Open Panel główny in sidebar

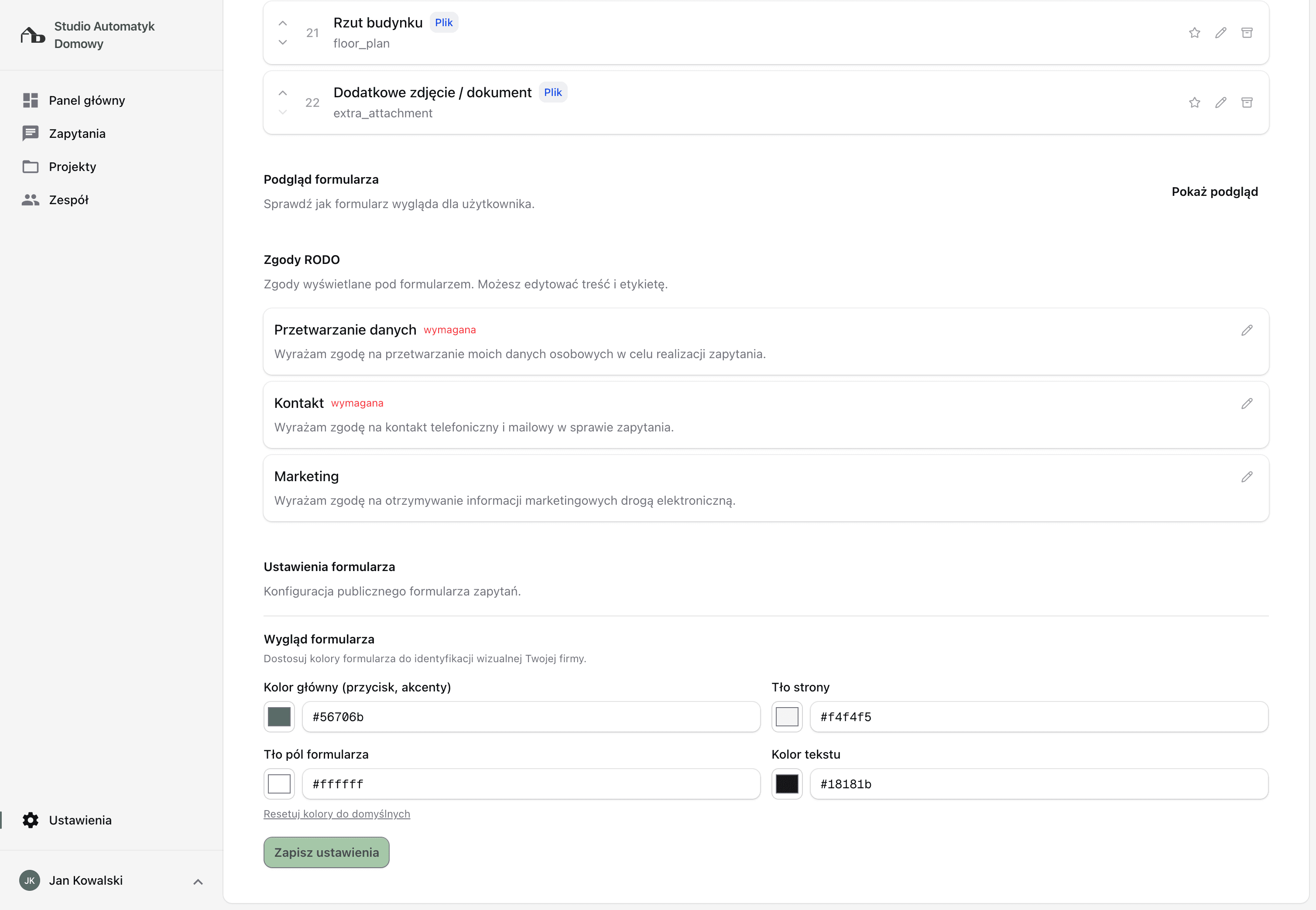coord(87,100)
